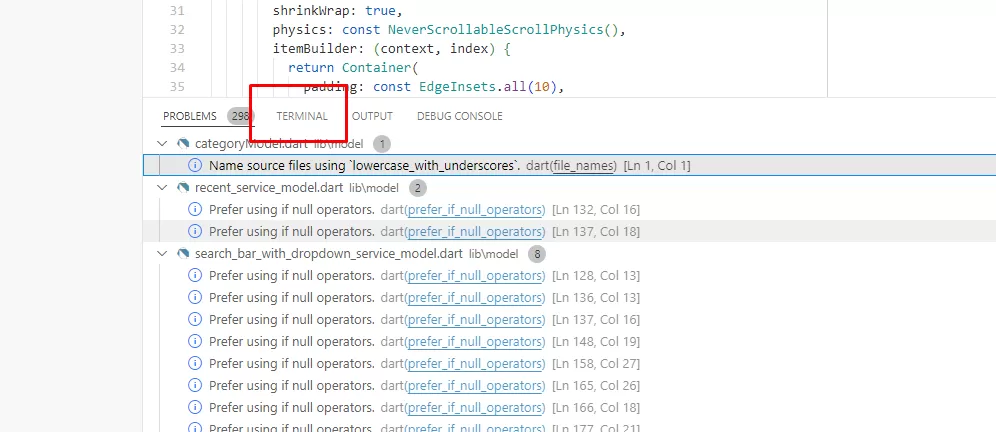Select the PROBLEMS tab
Image resolution: width=996 pixels, height=432 pixels.
[190, 116]
